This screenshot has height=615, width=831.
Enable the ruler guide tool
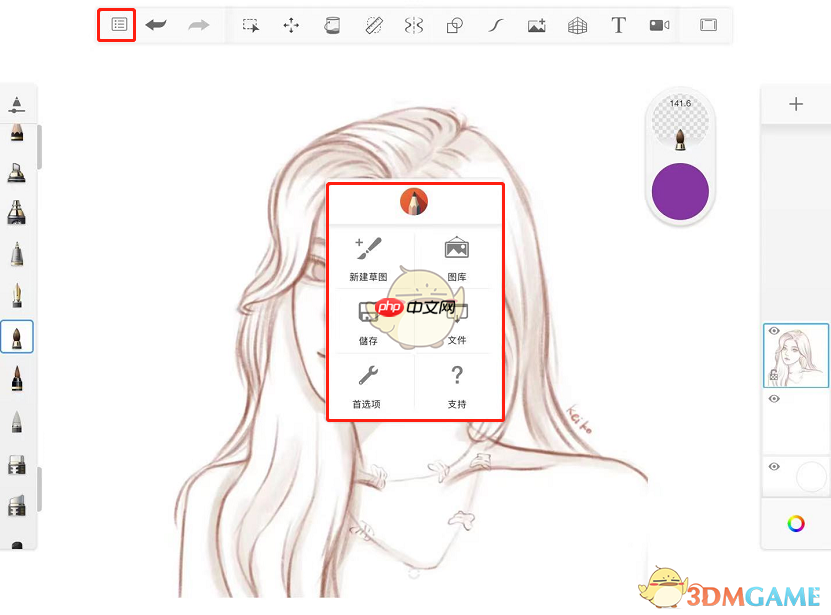point(374,25)
